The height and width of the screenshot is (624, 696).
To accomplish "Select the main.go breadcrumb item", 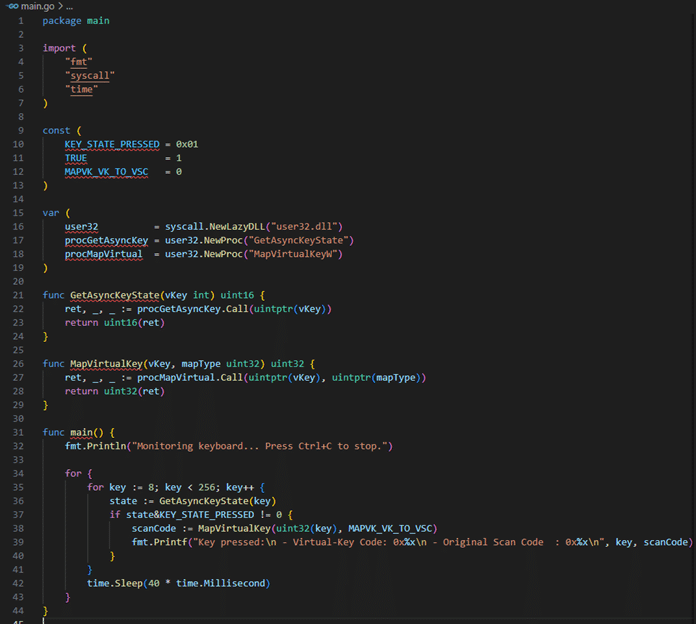I will 39,6.
